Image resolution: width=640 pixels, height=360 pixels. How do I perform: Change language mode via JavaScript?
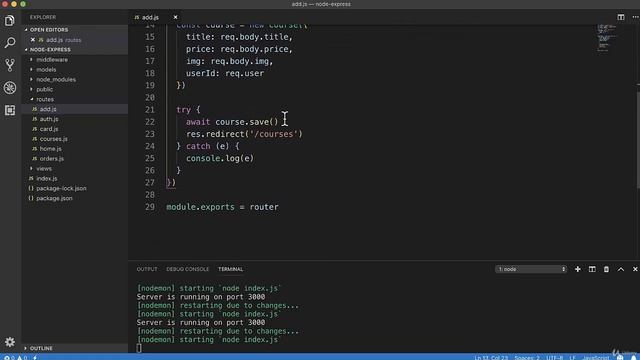click(596, 358)
